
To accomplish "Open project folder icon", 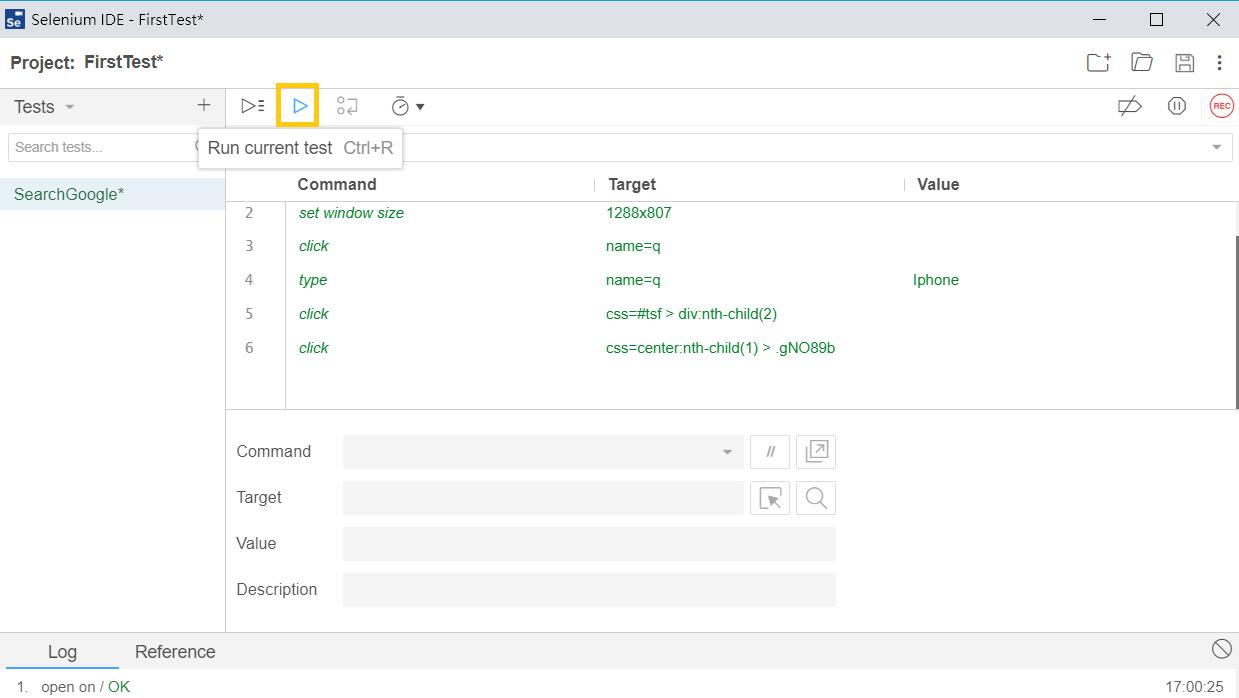I will (1141, 62).
